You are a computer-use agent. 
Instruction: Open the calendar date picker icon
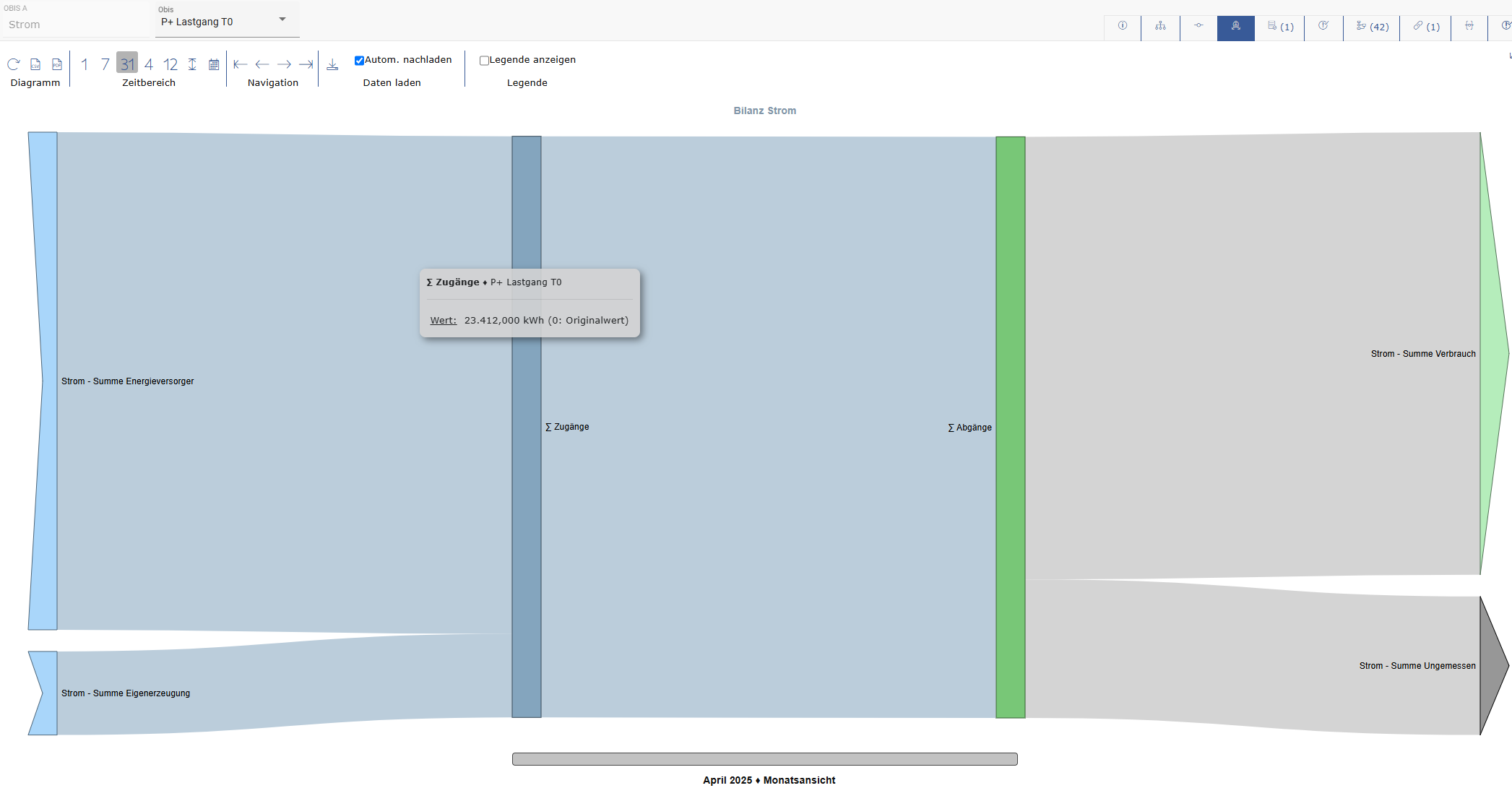click(x=214, y=64)
